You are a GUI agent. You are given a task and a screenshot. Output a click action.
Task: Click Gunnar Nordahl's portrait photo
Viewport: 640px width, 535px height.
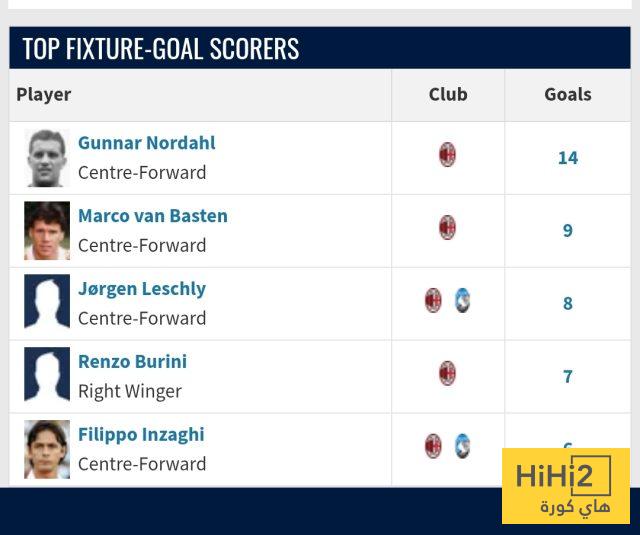pyautogui.click(x=47, y=158)
